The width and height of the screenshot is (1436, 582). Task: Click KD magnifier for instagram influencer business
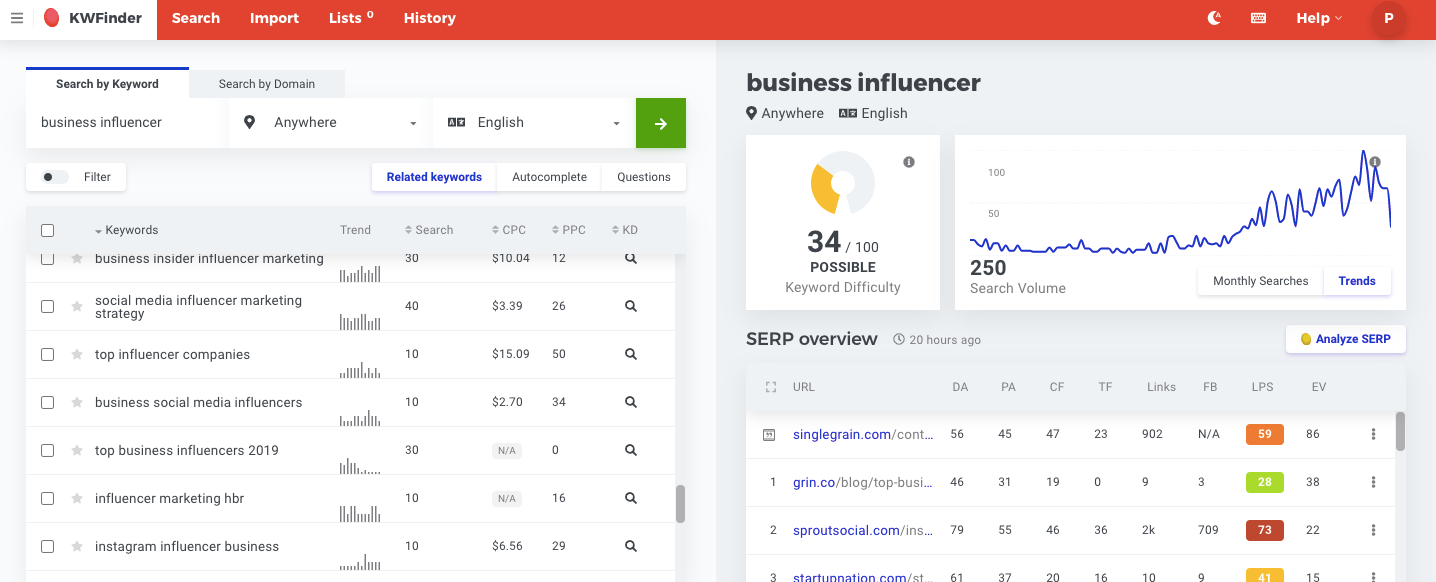click(631, 546)
